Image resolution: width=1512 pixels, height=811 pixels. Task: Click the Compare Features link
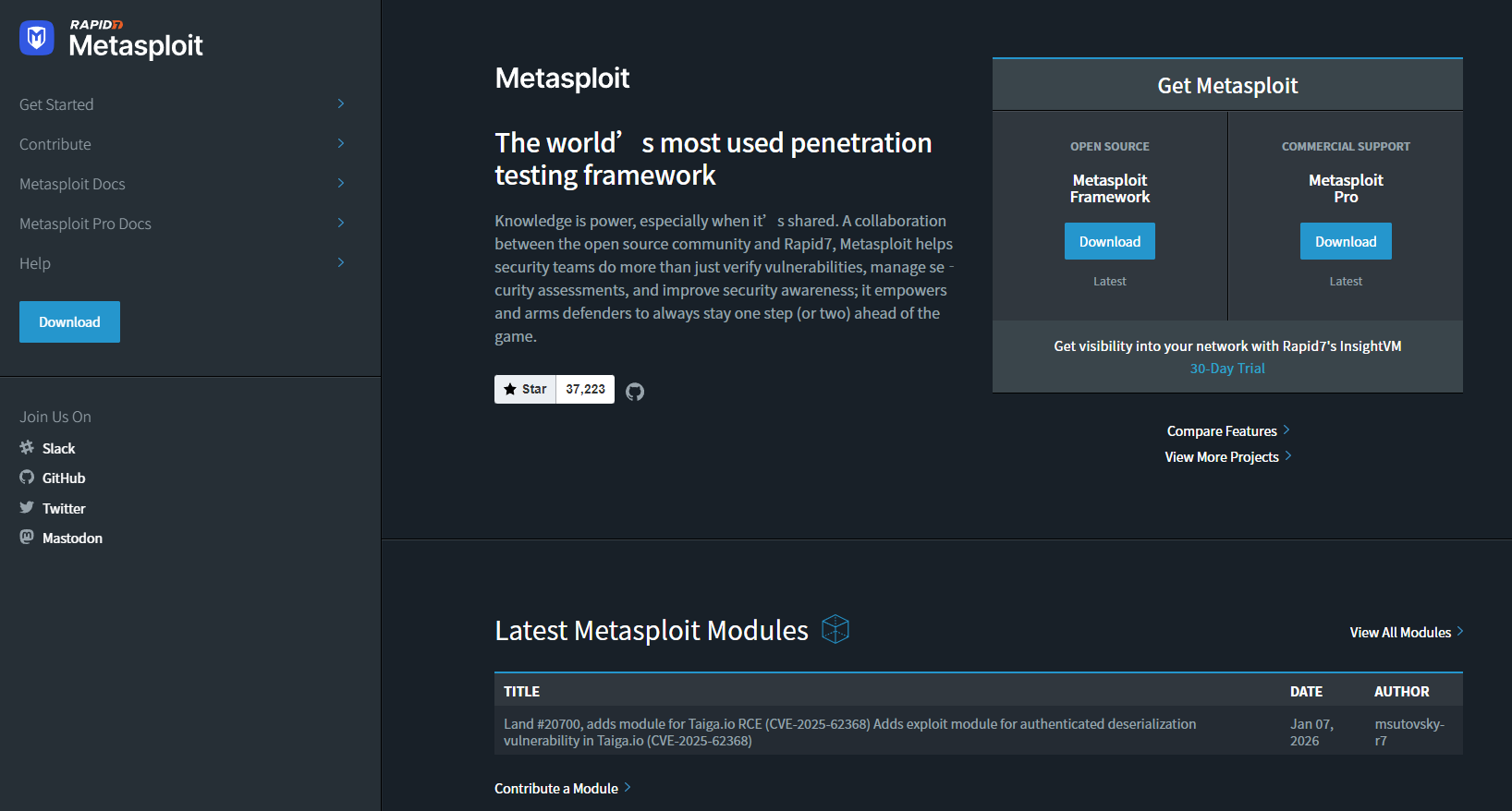(1222, 430)
